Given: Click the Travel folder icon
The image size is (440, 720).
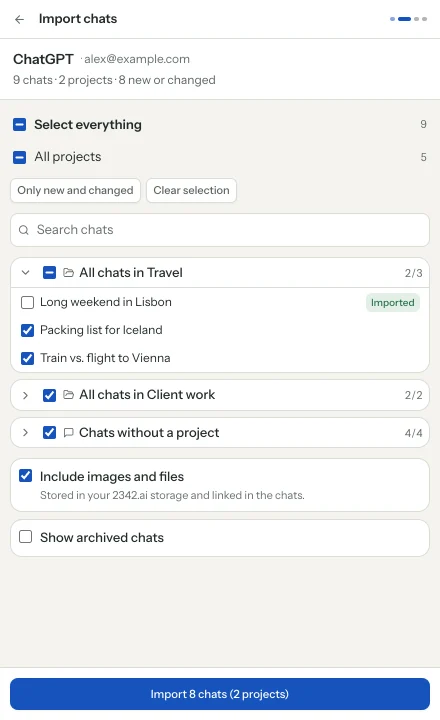Looking at the screenshot, I should (x=68, y=273).
